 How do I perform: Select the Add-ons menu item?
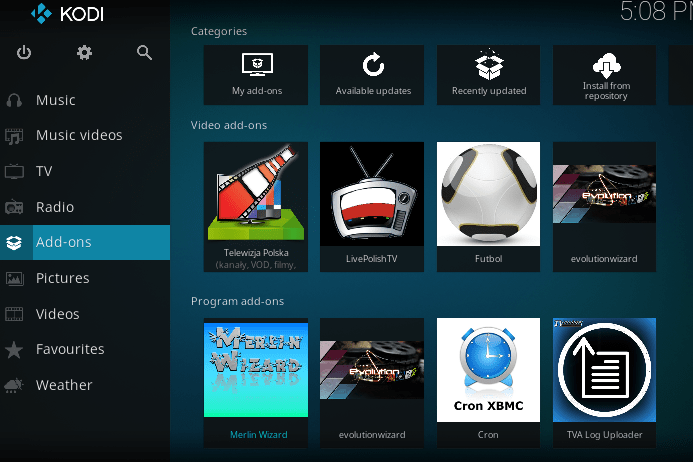[85, 242]
